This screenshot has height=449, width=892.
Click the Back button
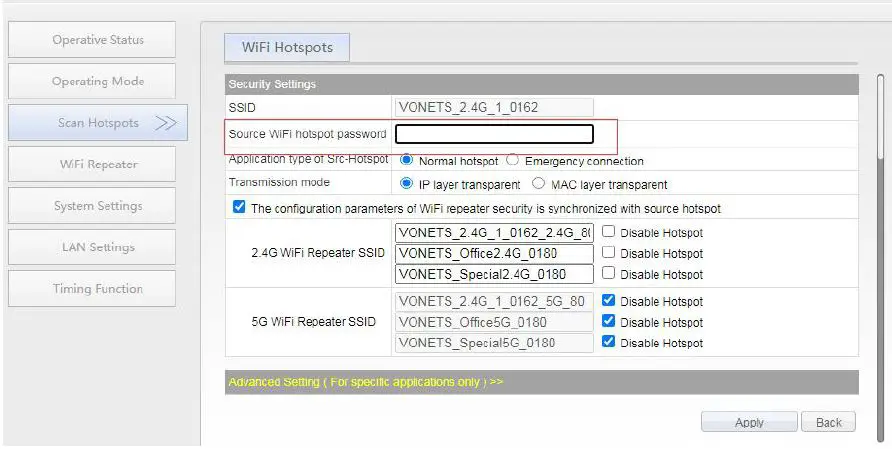tap(828, 422)
